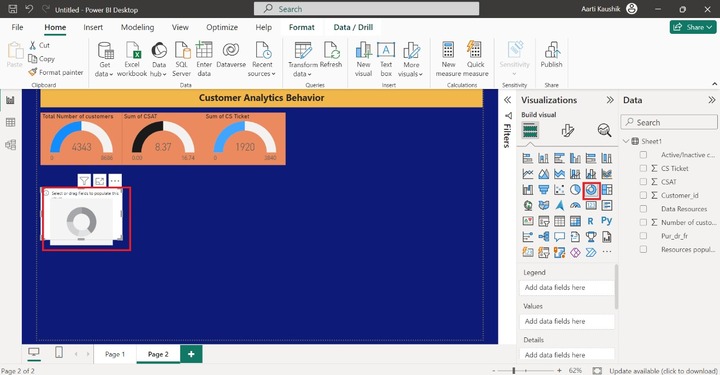Check the Data Resources field checkbox
Image resolution: width=720 pixels, height=375 pixels.
pyautogui.click(x=643, y=209)
